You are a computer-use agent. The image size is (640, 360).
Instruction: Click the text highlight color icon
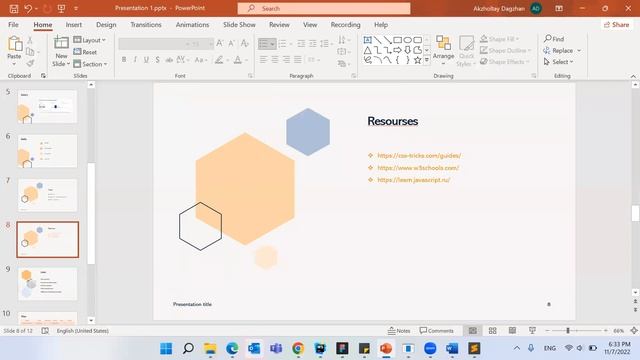(219, 60)
